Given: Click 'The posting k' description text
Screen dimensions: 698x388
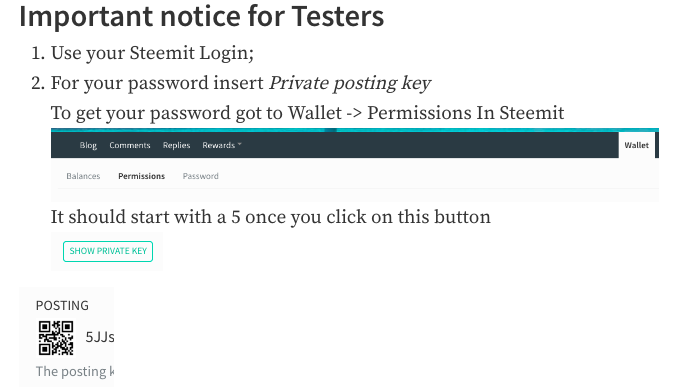Looking at the screenshot, I should [x=75, y=372].
